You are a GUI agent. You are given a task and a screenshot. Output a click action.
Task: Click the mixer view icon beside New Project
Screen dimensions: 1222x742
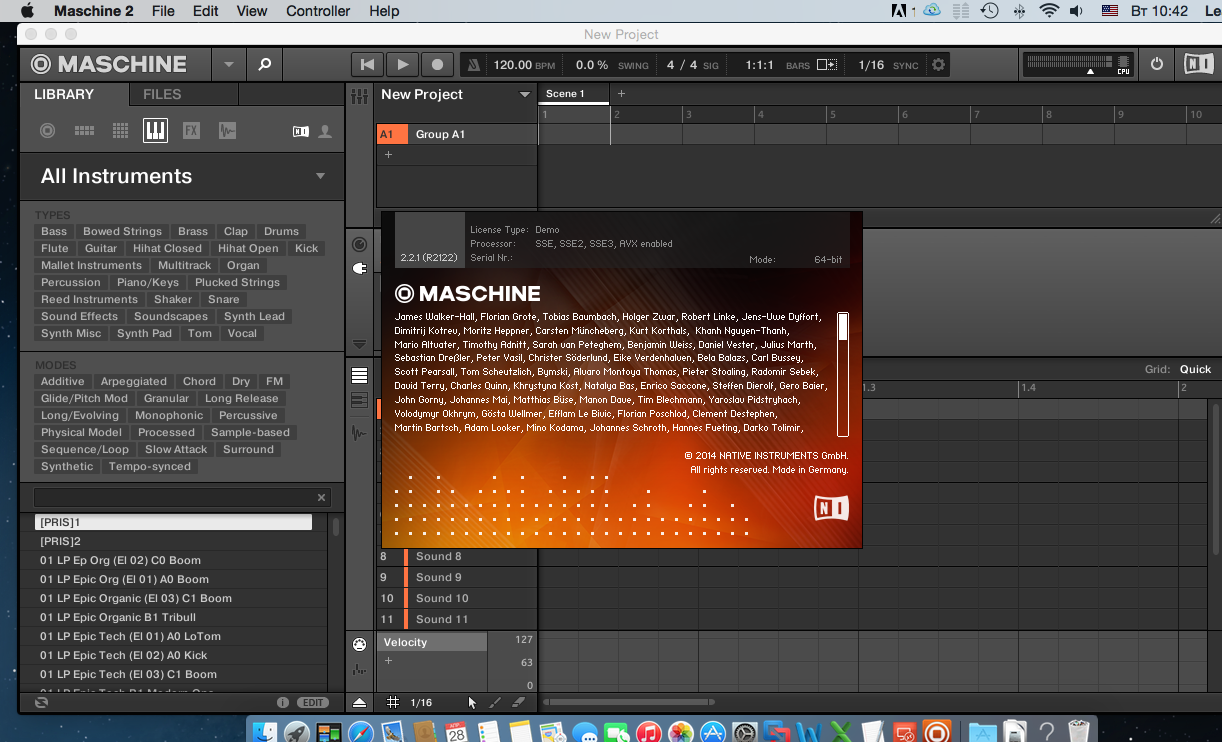(x=360, y=95)
